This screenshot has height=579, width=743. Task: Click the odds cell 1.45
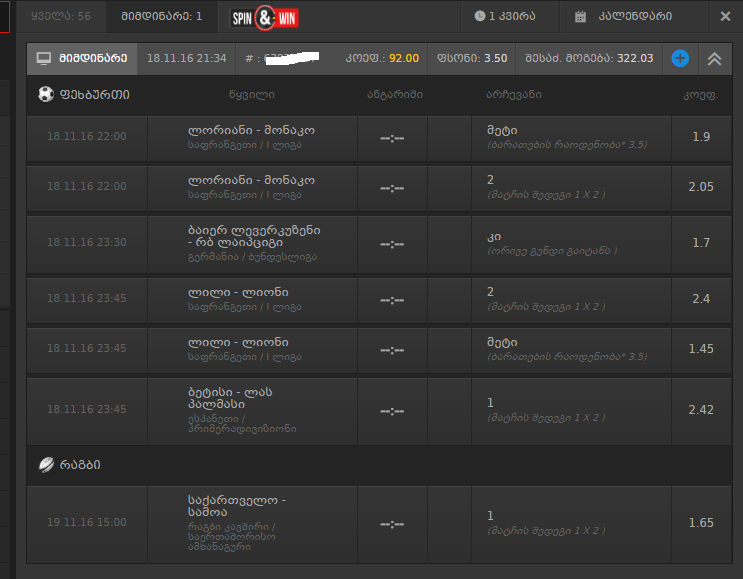(x=701, y=349)
